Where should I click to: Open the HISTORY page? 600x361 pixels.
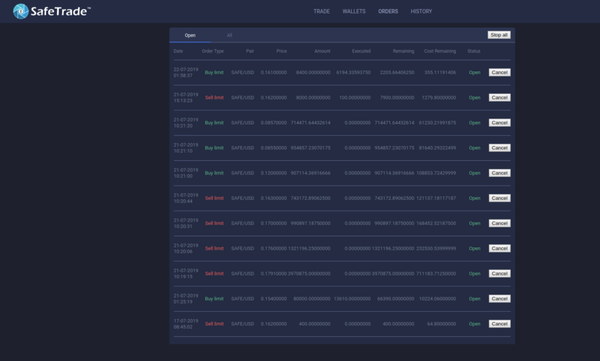421,11
